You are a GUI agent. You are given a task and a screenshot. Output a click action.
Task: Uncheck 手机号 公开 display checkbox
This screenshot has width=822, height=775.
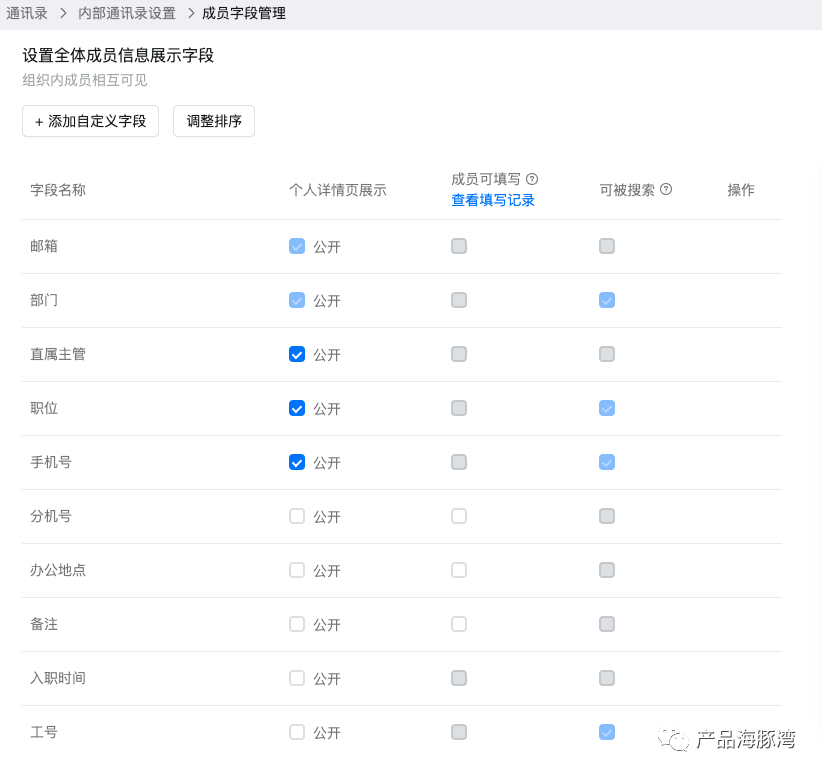click(297, 462)
